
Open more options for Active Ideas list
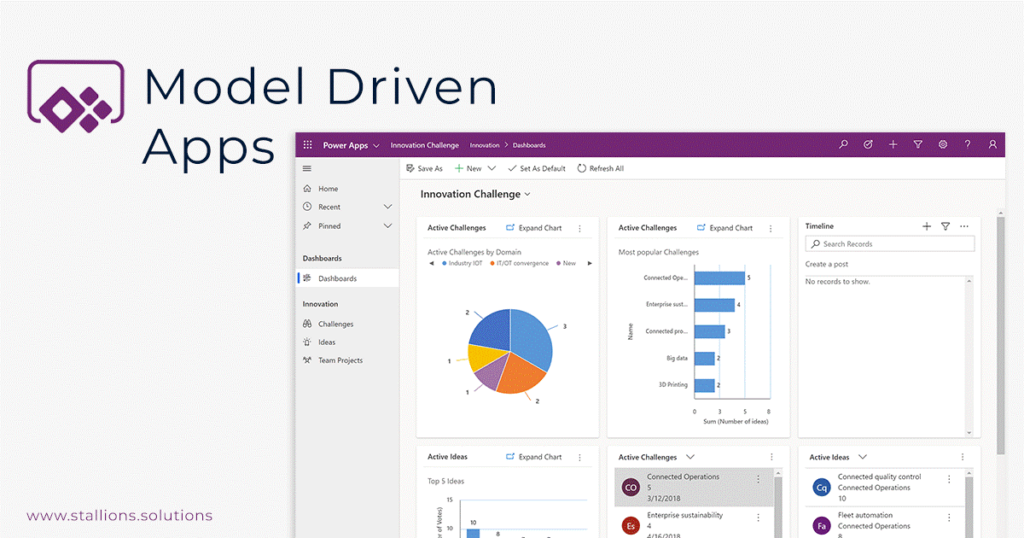pos(962,458)
